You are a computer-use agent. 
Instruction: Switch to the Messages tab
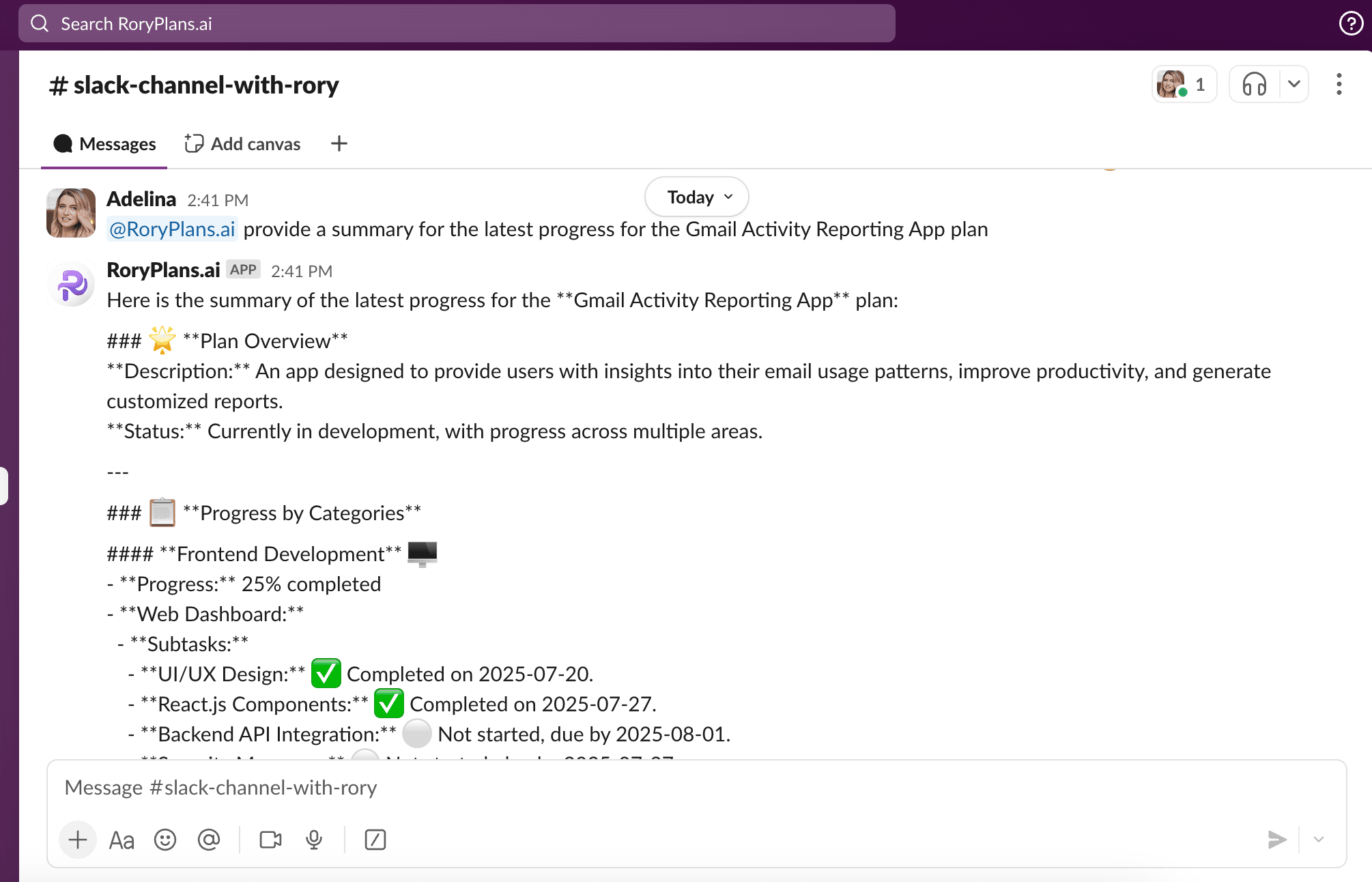(x=104, y=143)
